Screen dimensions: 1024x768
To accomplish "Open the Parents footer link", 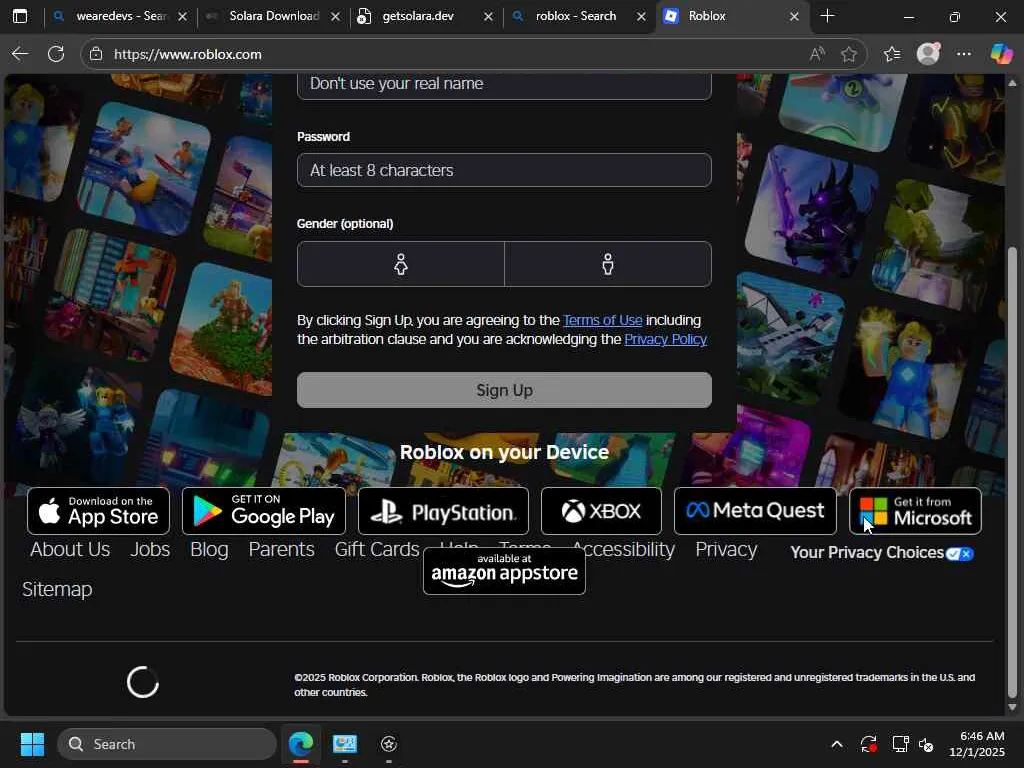I will (x=281, y=550).
